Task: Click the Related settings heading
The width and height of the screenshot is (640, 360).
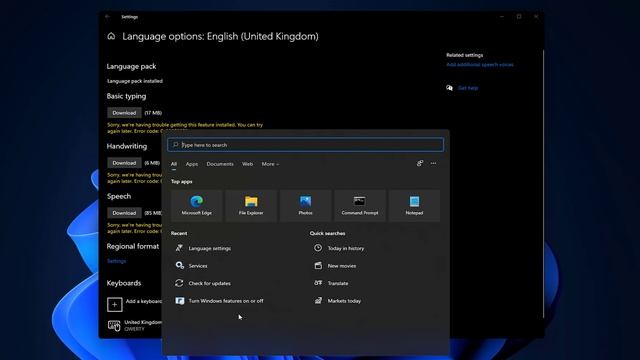Action: [x=464, y=55]
